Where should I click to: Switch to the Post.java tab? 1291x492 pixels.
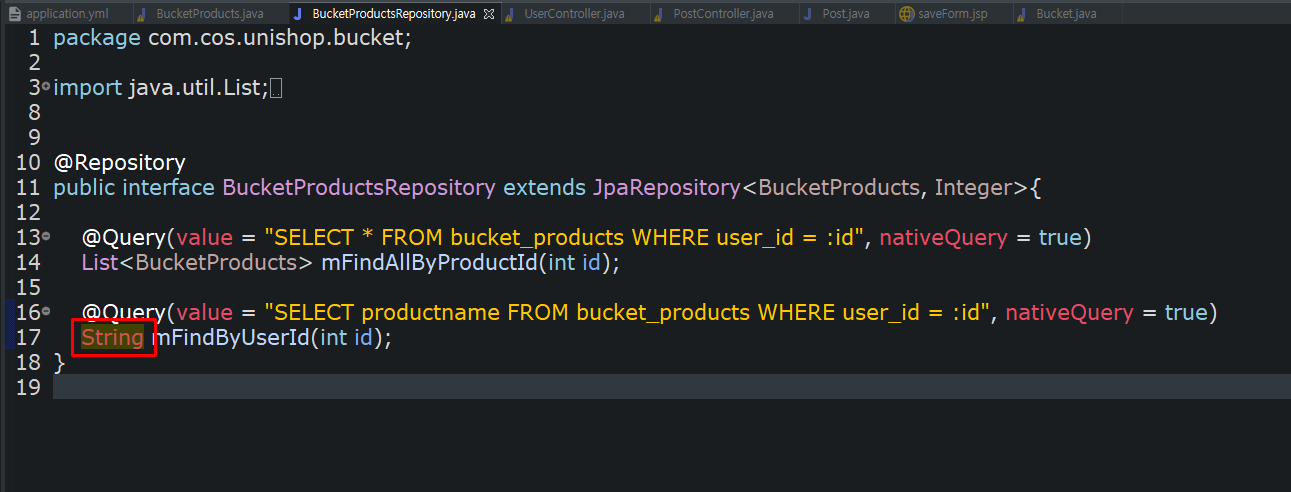click(845, 14)
